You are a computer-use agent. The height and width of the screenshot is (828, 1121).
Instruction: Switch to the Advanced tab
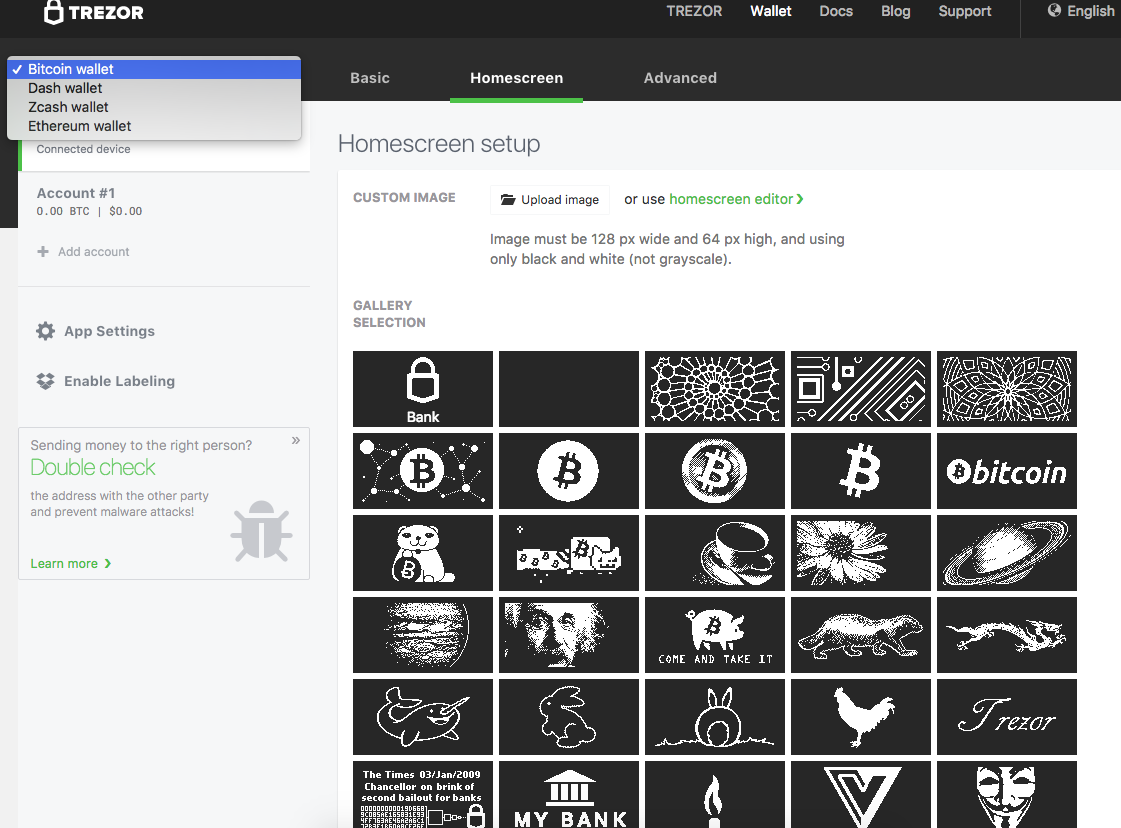(x=680, y=78)
